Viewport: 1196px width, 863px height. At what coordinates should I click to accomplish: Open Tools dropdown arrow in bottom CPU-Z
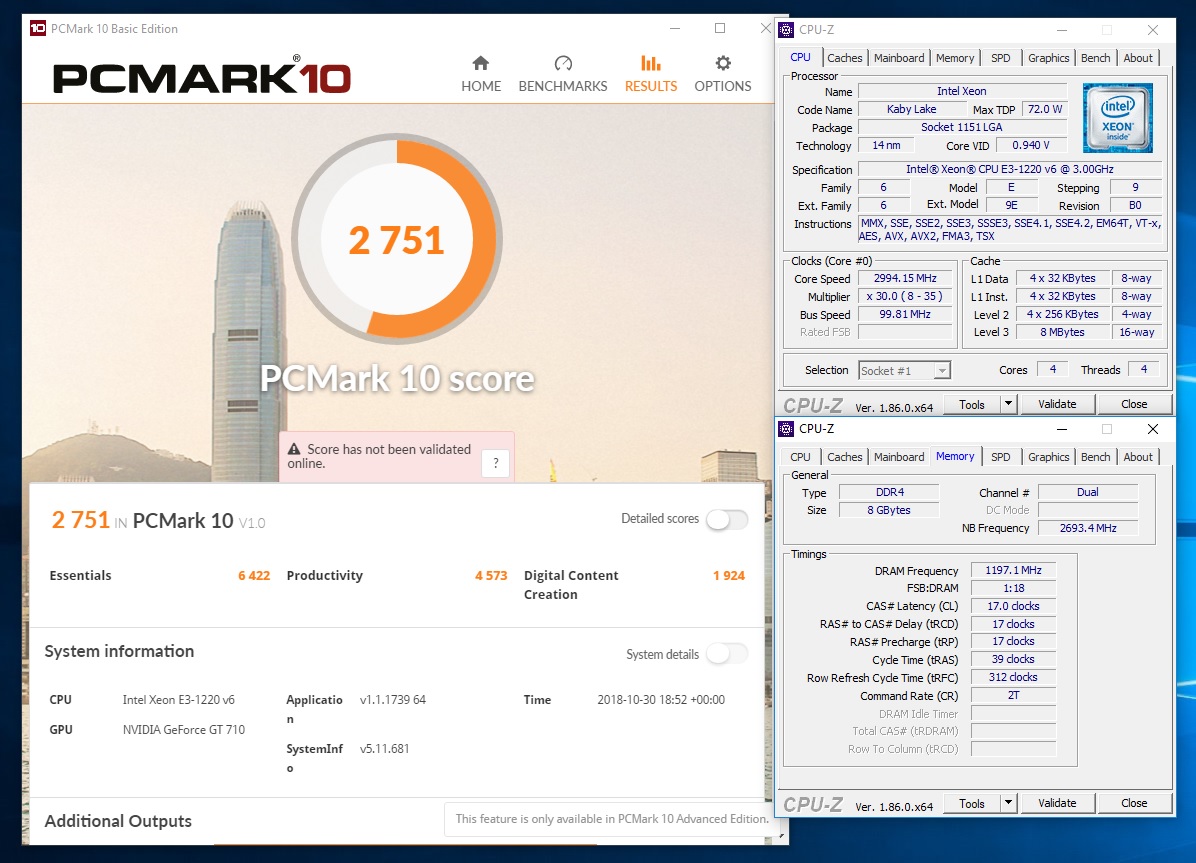1008,803
